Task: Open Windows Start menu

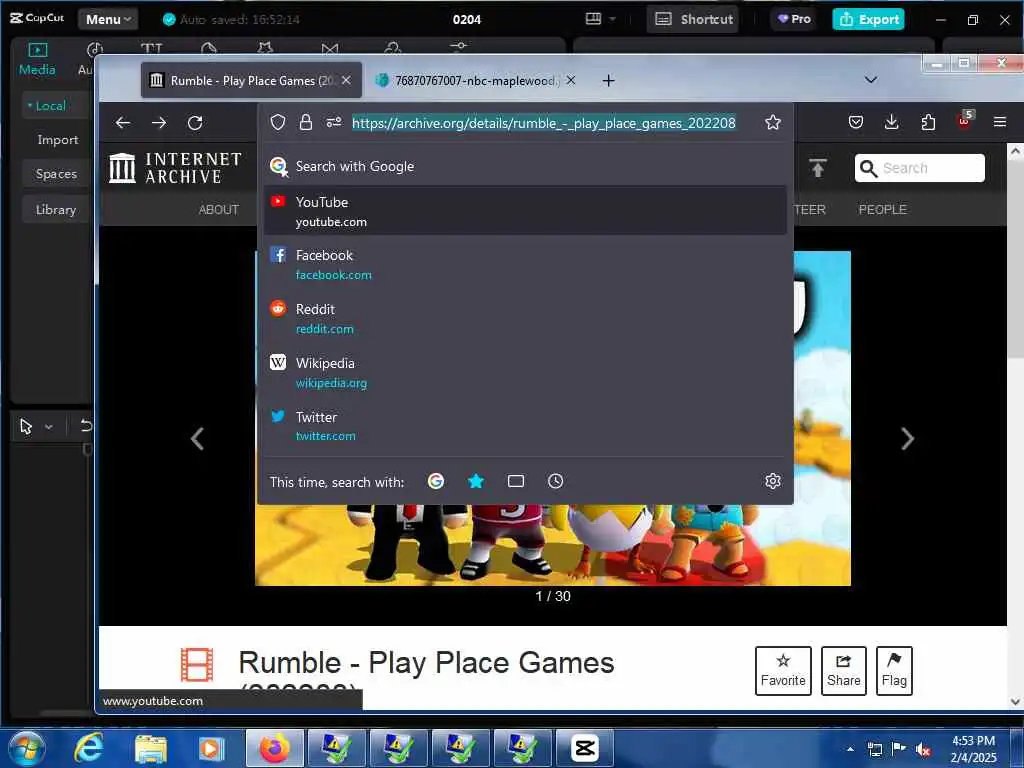Action: [27, 748]
